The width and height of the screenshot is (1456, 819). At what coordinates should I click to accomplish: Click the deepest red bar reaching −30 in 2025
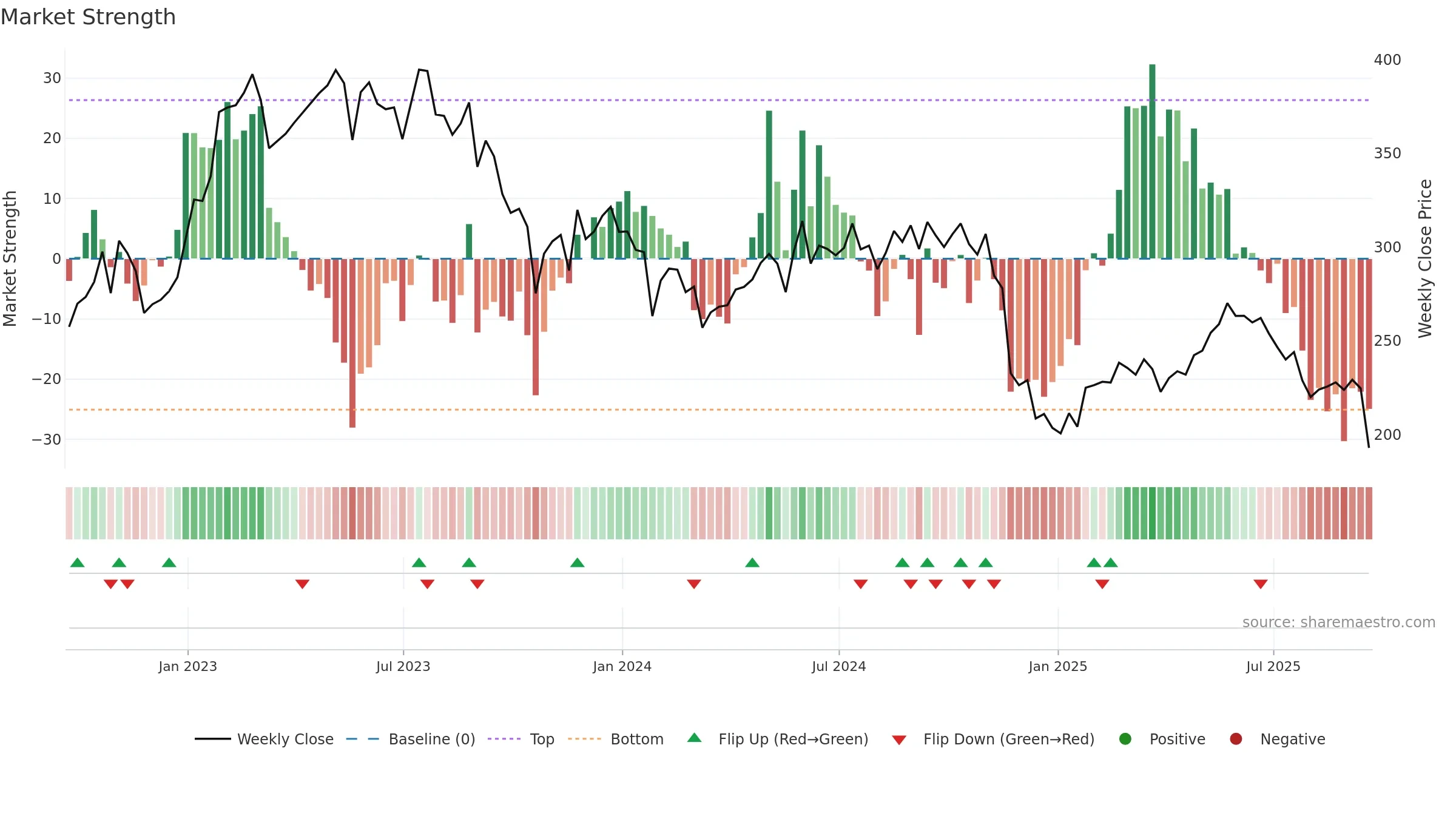pyautogui.click(x=1344, y=350)
